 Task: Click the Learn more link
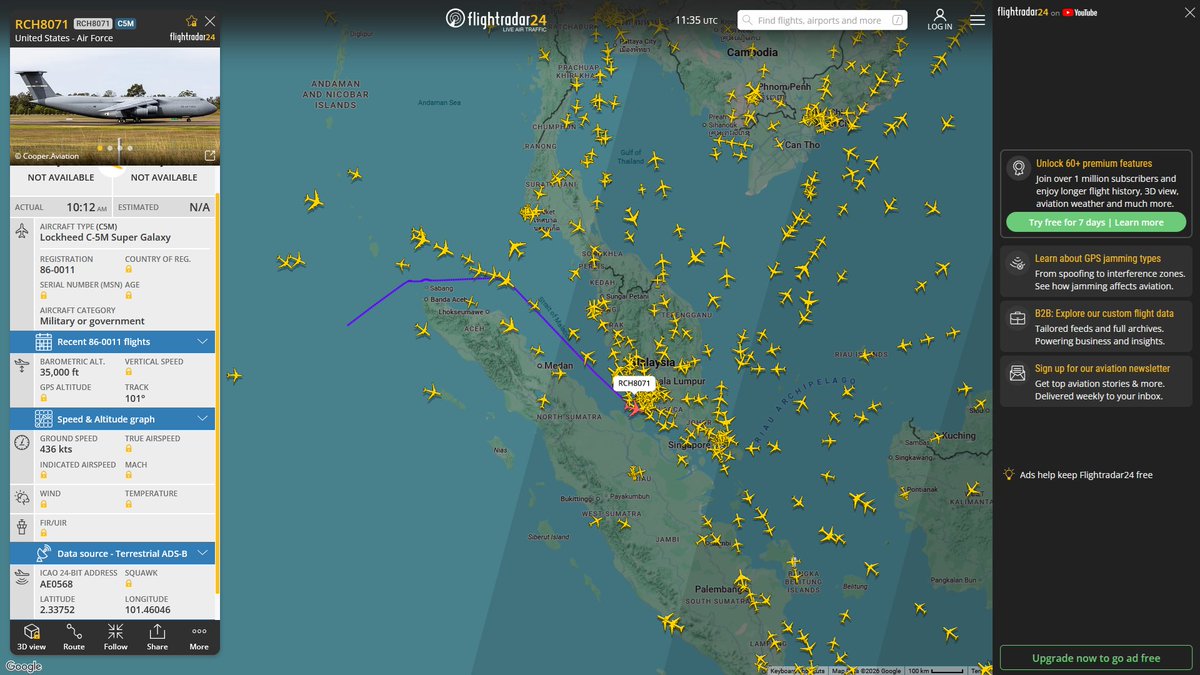[x=1139, y=222]
